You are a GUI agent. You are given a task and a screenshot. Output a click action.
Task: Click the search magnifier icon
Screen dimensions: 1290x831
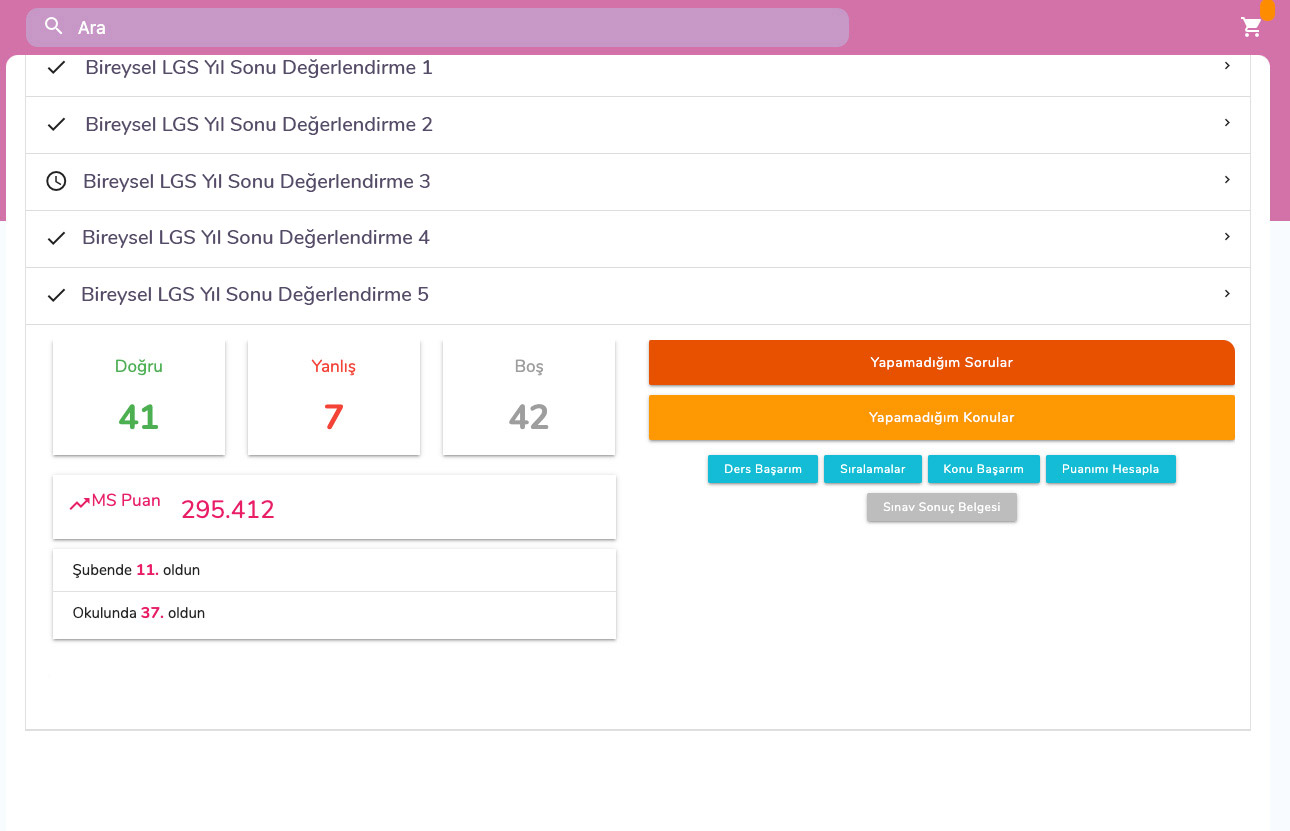pyautogui.click(x=54, y=26)
